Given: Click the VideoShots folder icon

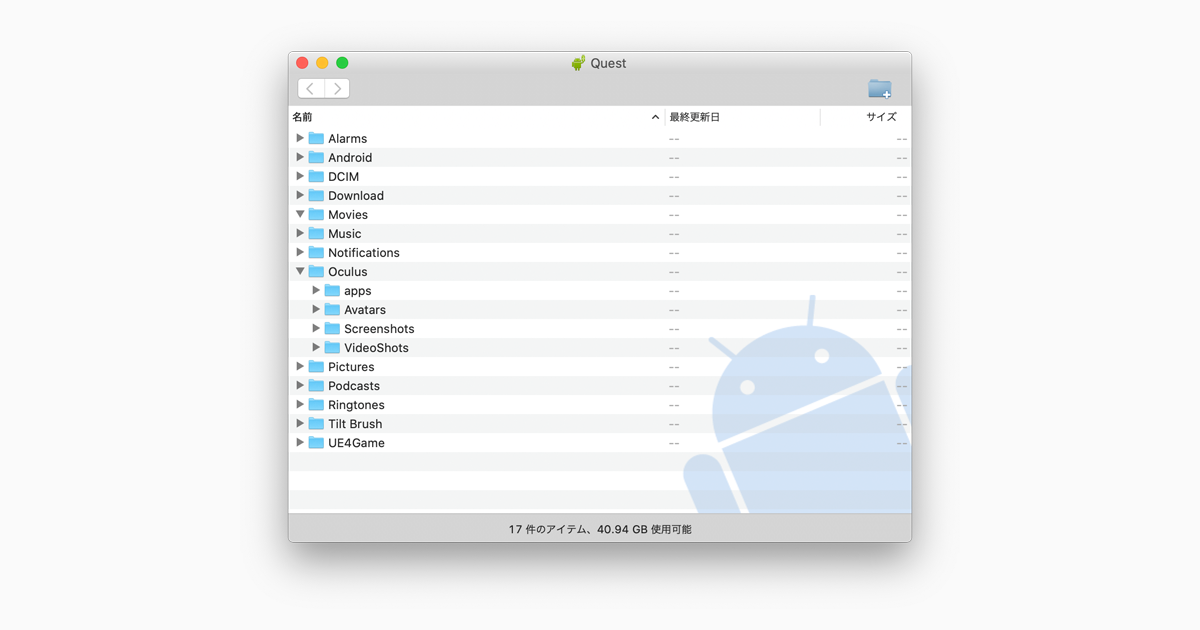Looking at the screenshot, I should click(x=332, y=347).
